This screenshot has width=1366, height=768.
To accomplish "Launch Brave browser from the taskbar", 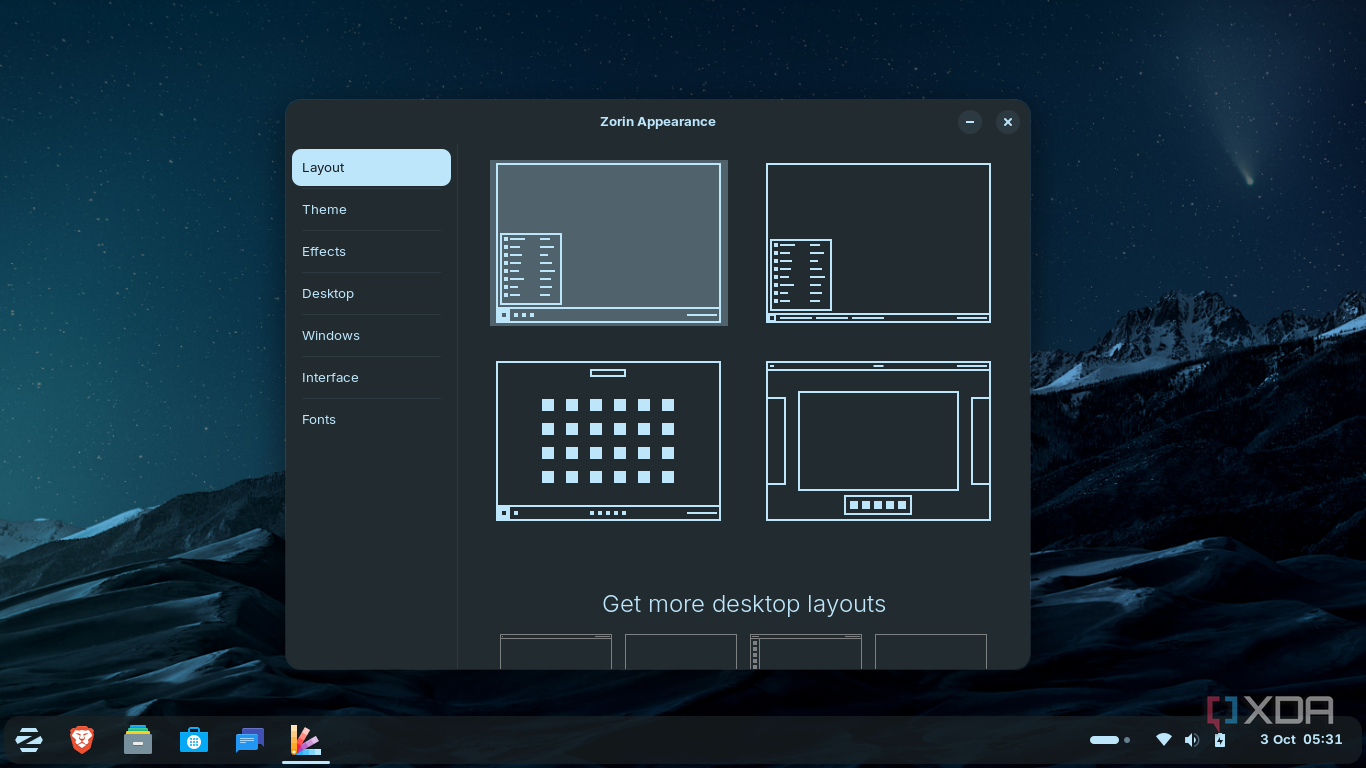I will click(82, 740).
